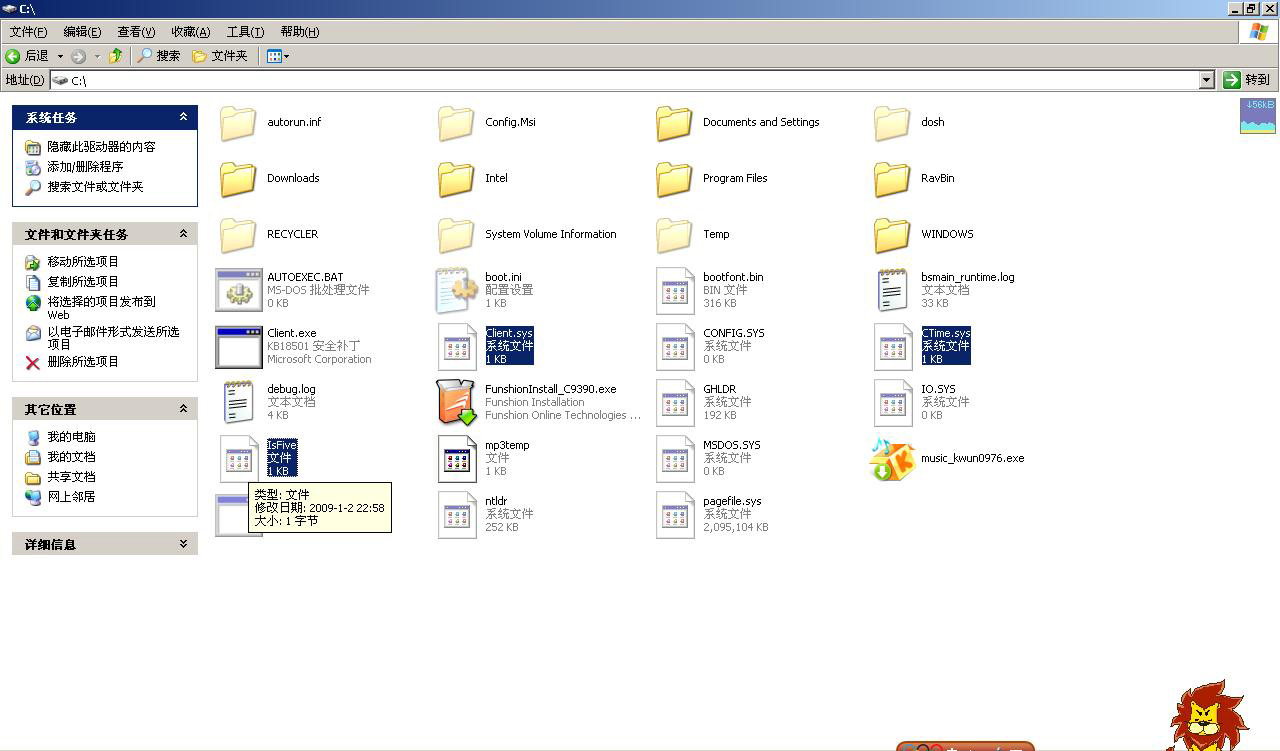The width and height of the screenshot is (1280, 751).
Task: Click the Up one level toolbar icon
Action: pos(116,56)
